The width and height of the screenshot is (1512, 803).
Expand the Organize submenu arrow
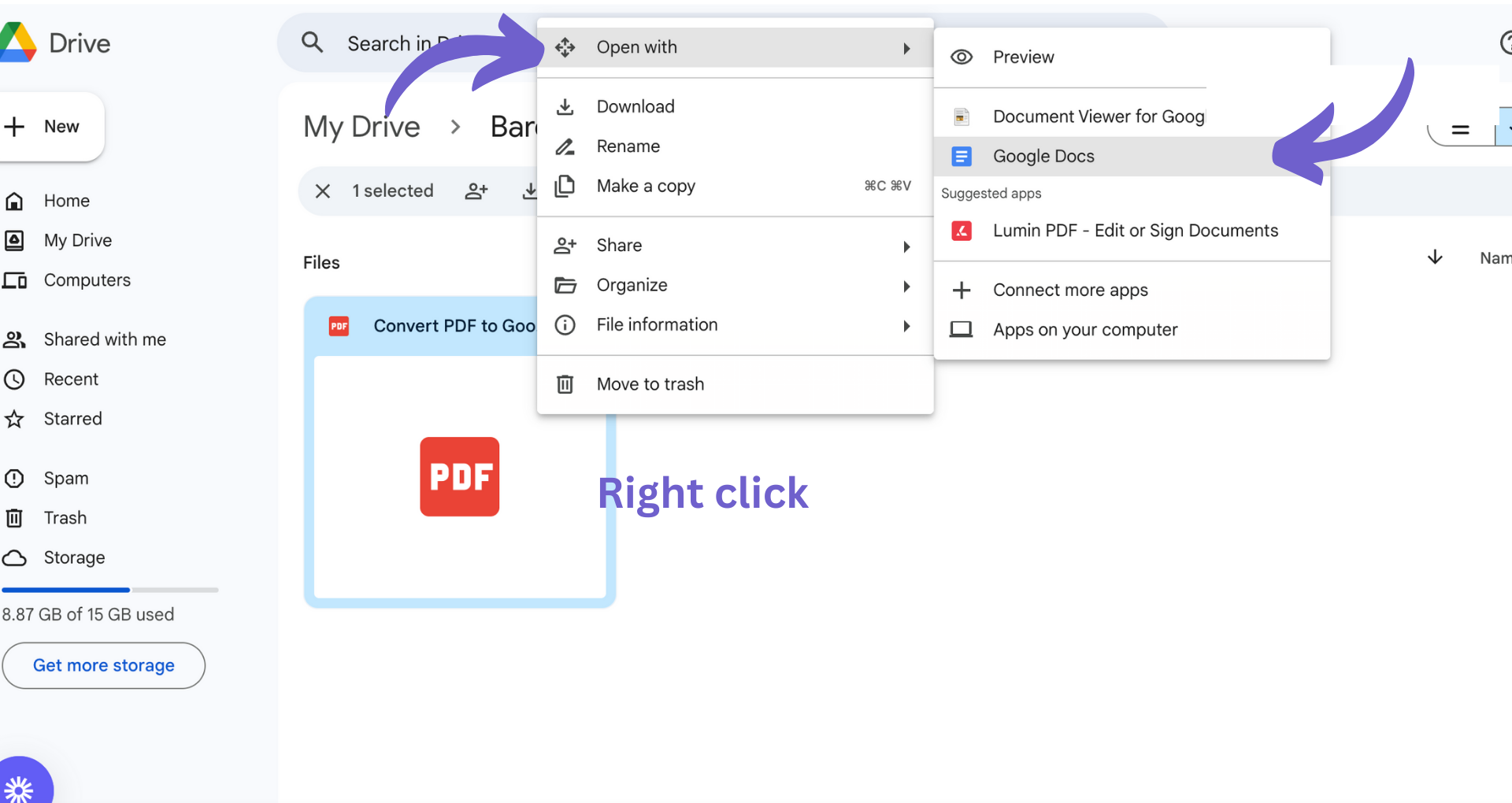(x=907, y=286)
